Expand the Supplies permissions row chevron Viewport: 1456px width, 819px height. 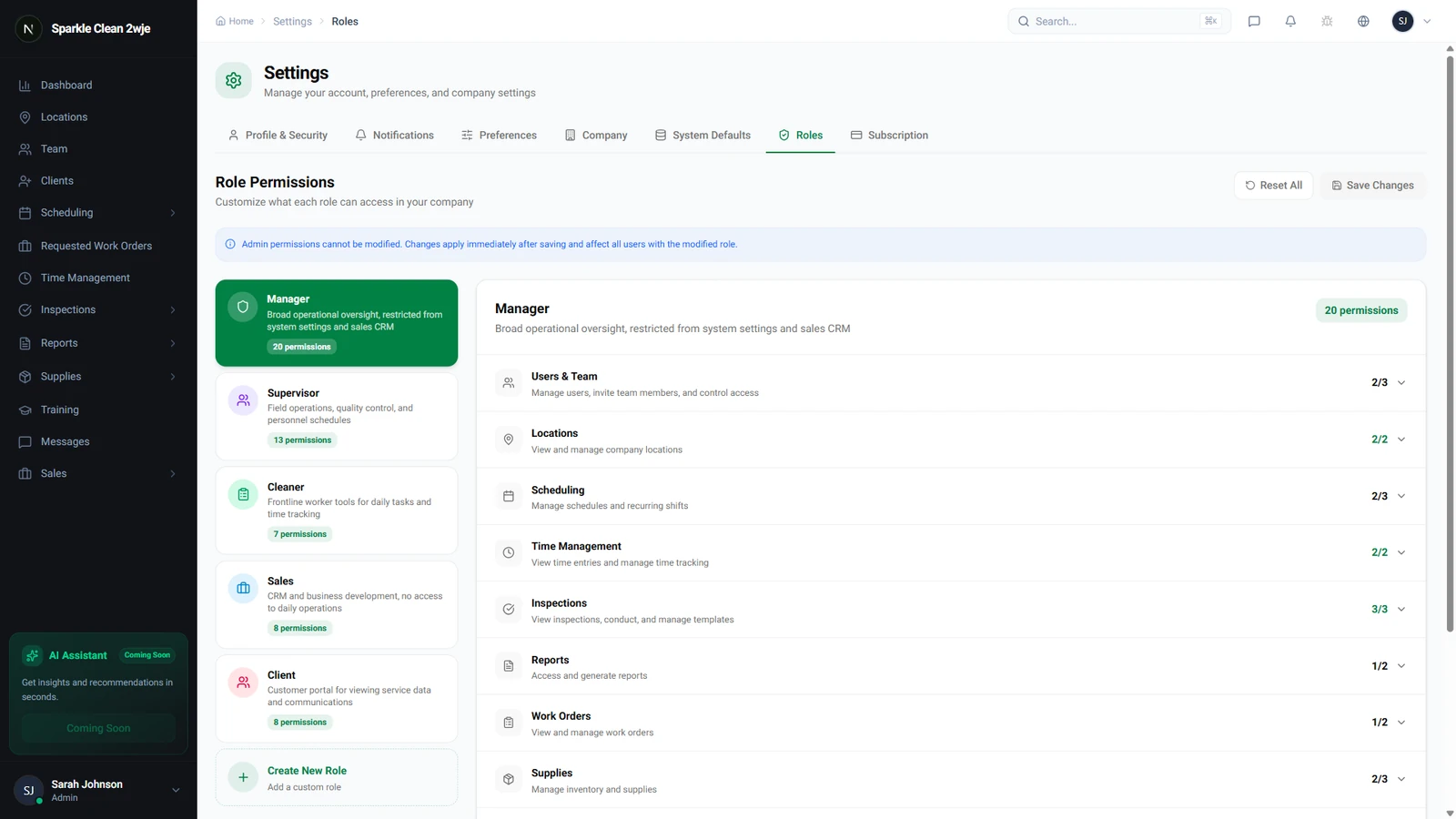[x=1401, y=780]
